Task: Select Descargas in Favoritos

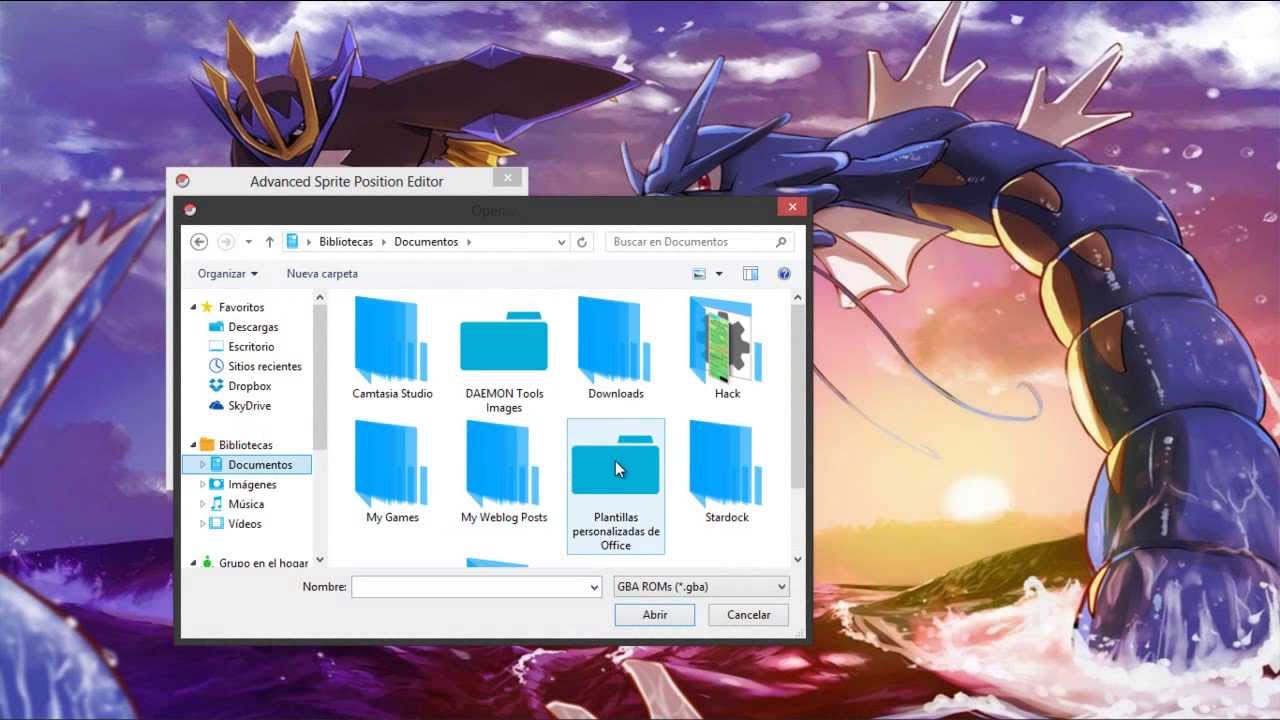Action: 253,327
